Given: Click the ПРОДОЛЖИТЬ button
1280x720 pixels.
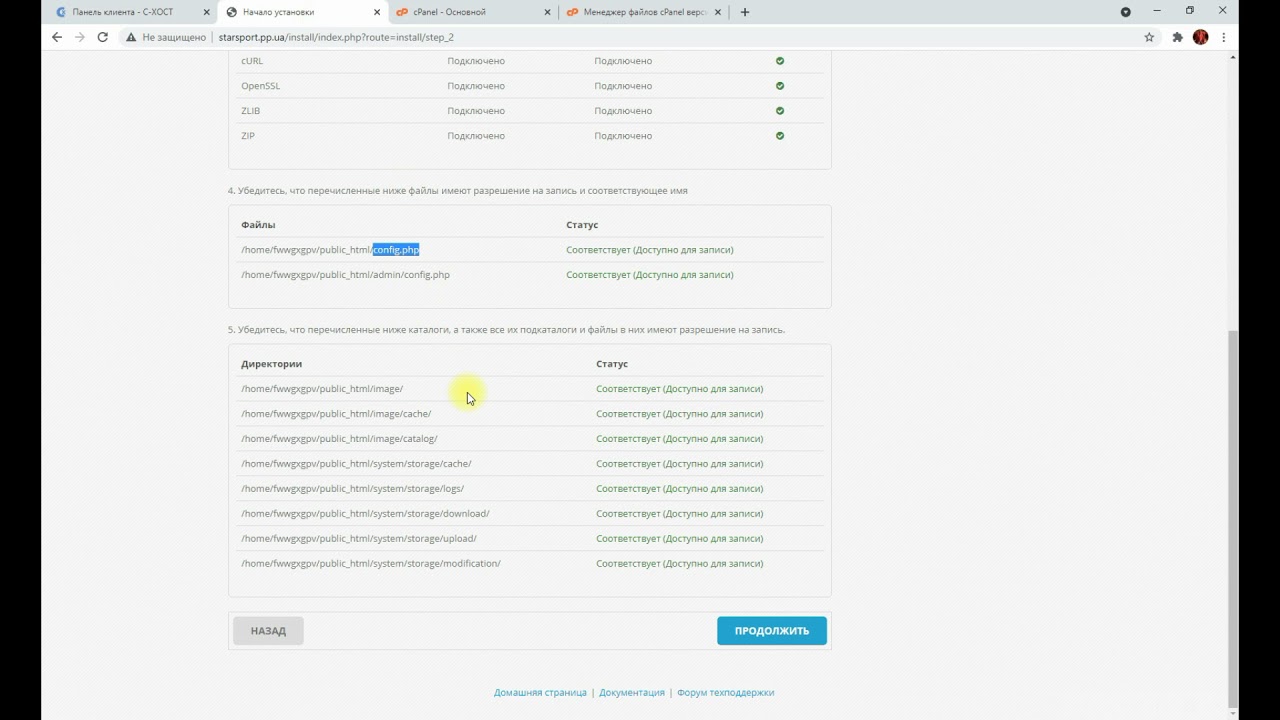Looking at the screenshot, I should tap(772, 631).
